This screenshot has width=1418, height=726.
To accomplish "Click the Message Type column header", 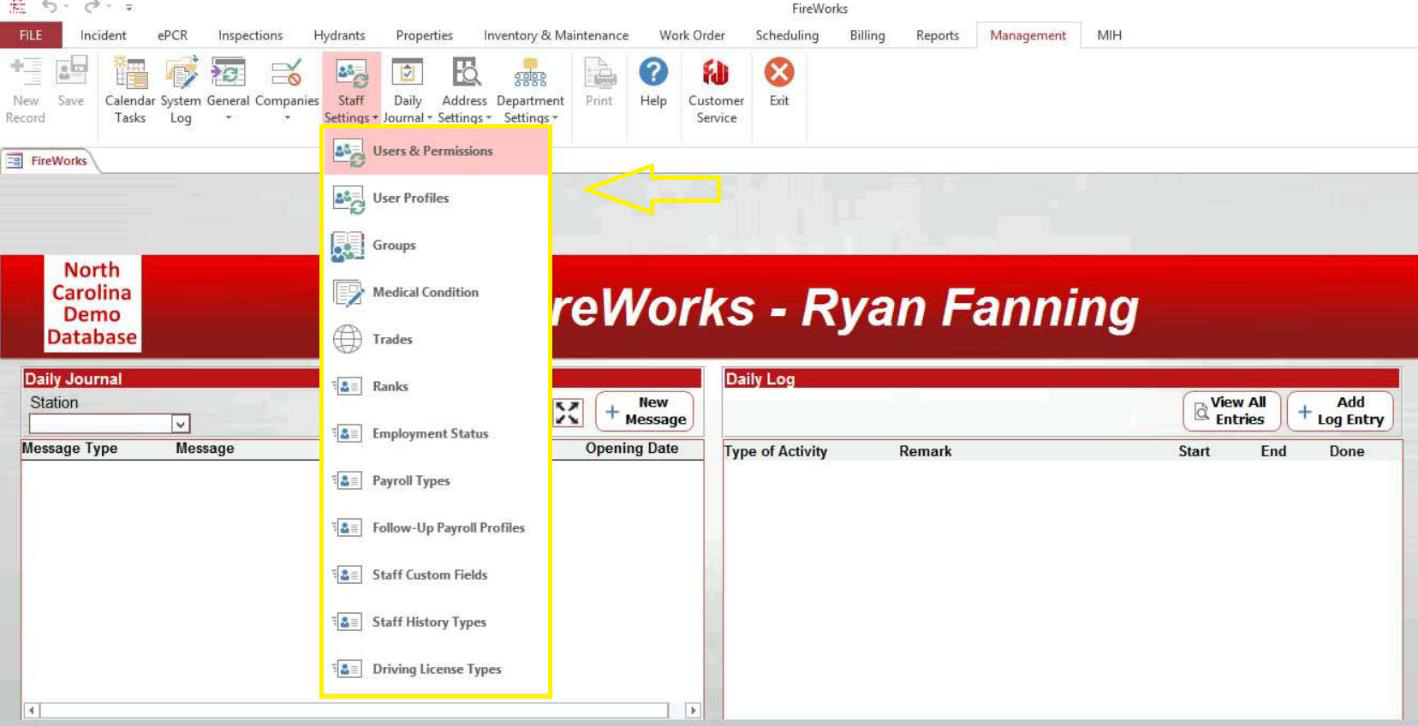I will coord(70,450).
